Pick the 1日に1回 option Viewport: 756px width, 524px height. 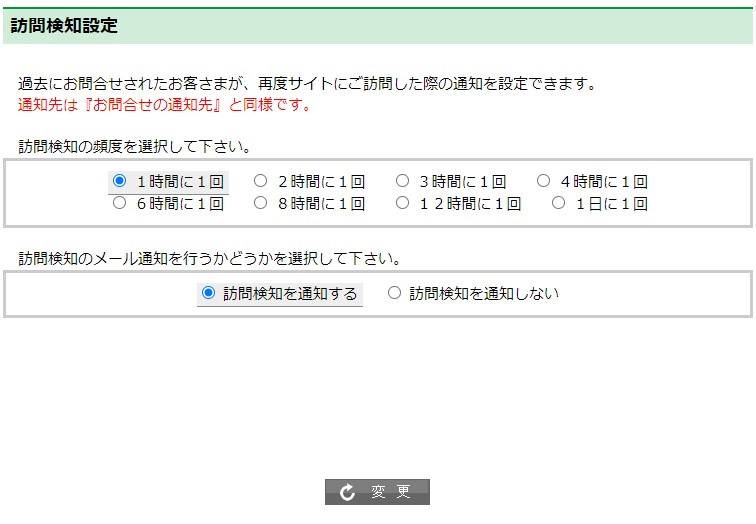coord(558,203)
